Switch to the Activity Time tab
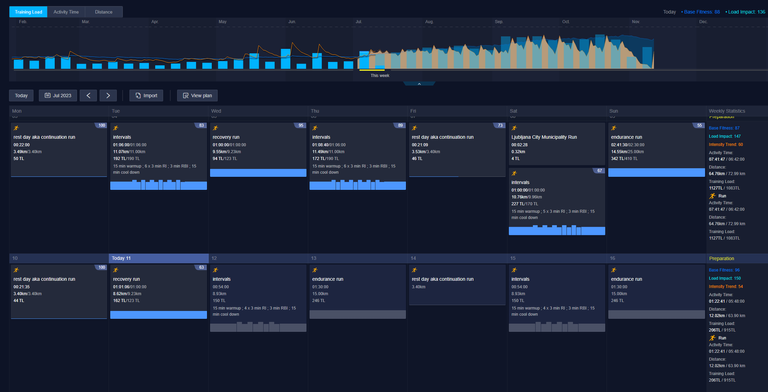This screenshot has width=768, height=392. pyautogui.click(x=66, y=12)
